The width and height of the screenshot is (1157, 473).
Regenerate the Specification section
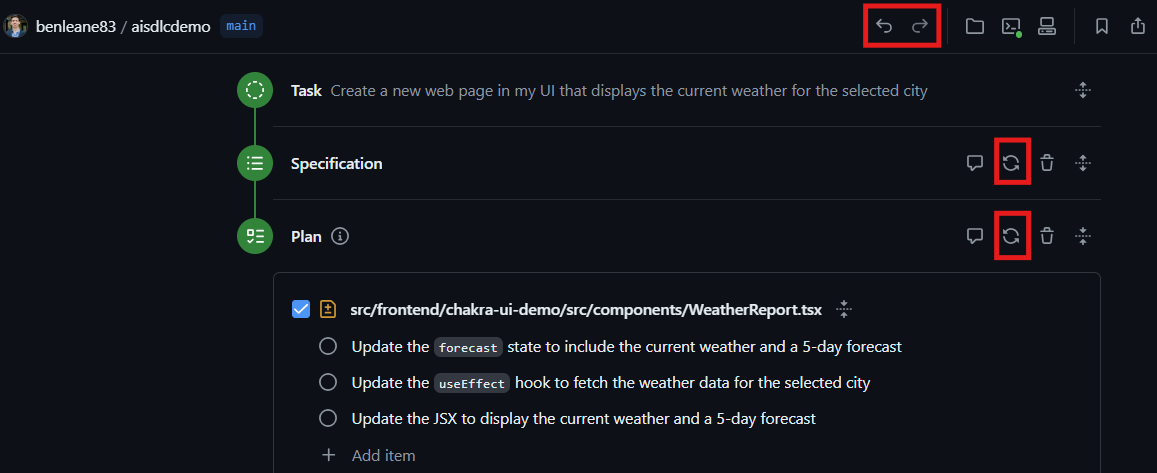coord(1011,163)
